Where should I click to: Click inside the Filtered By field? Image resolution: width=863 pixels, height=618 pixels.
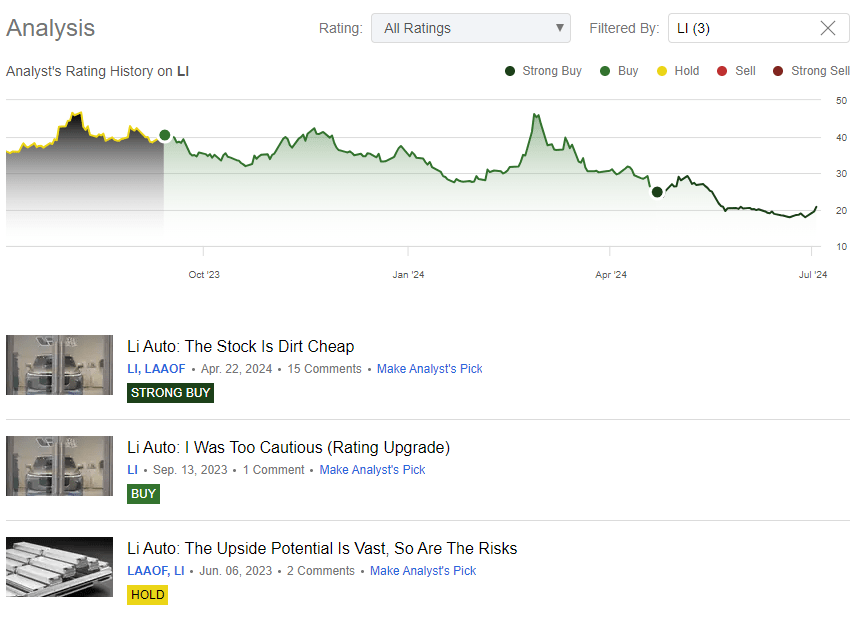740,28
